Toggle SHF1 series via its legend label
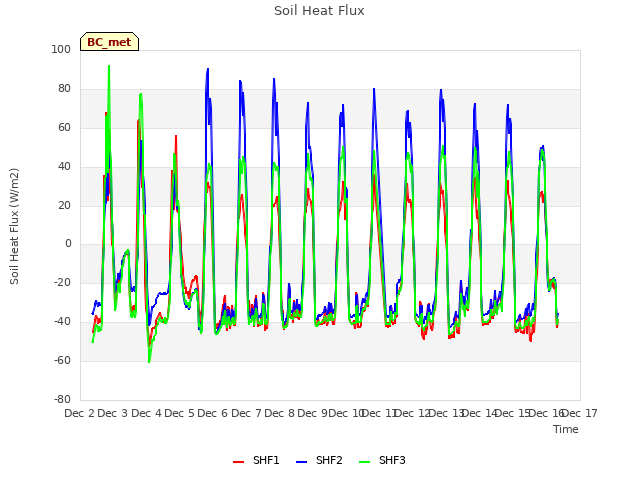 point(266,460)
